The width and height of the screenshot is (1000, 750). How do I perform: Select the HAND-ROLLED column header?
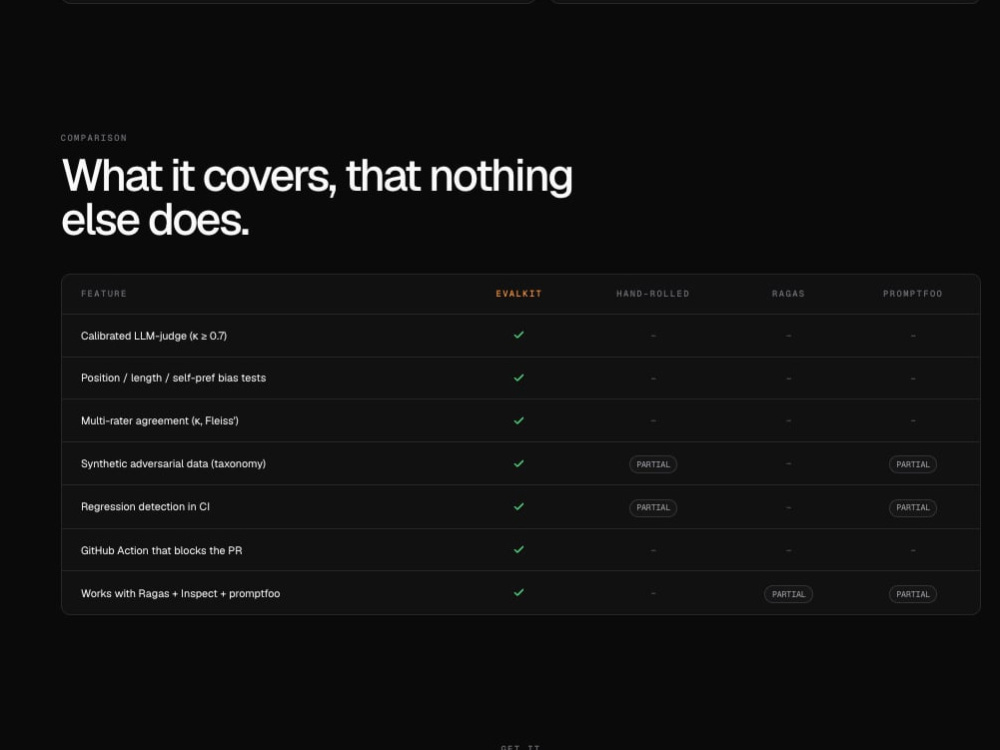(x=652, y=293)
